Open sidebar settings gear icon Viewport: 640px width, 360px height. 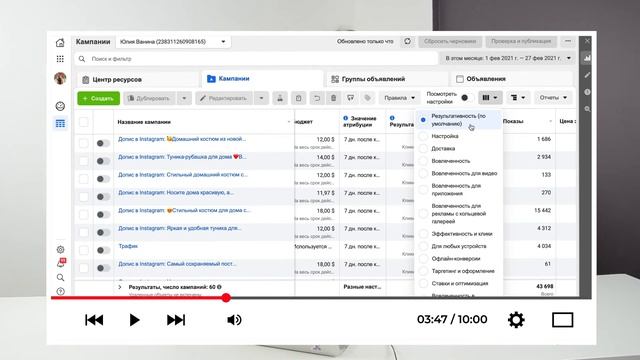(x=60, y=249)
